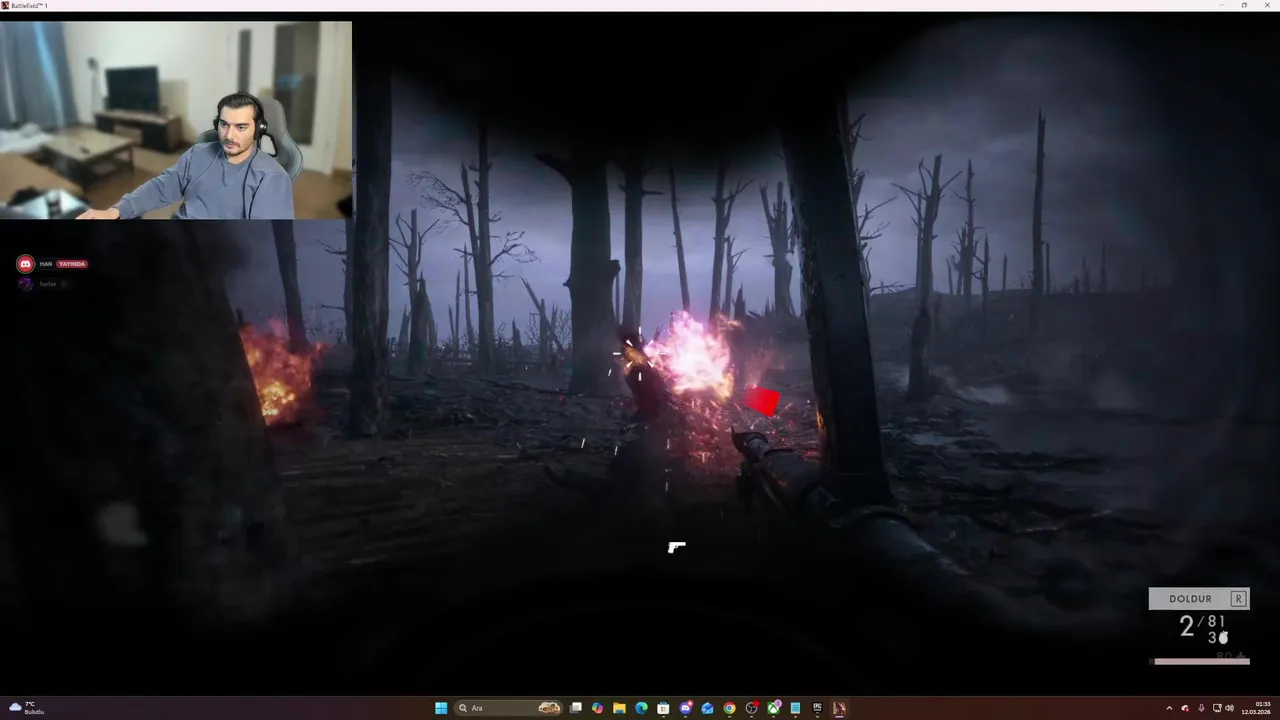Click the DOLDUR reload prompt
1280x720 pixels.
click(1199, 599)
